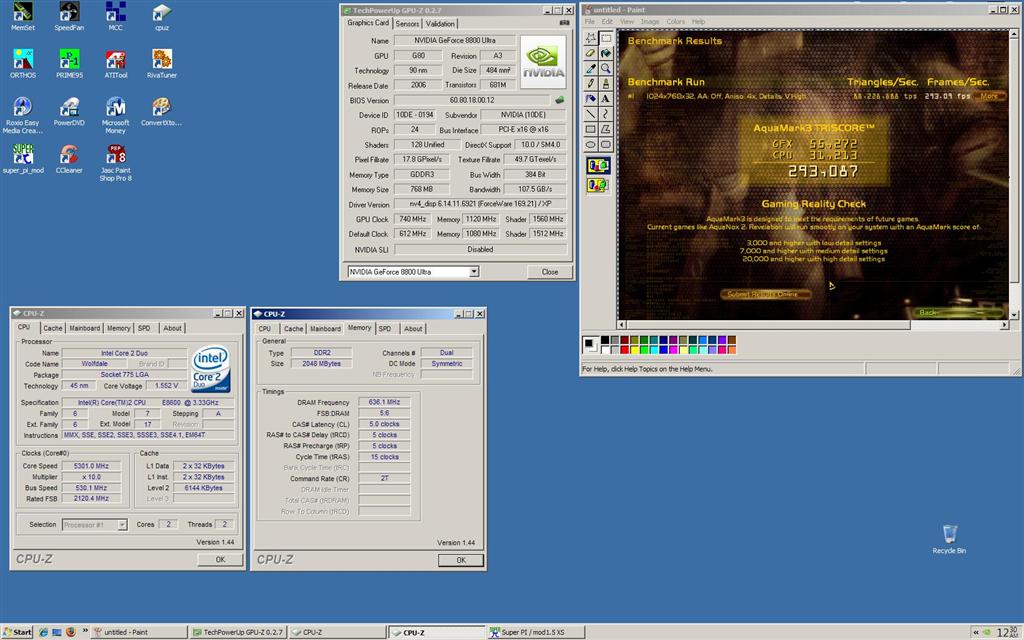This screenshot has width=1024, height=640.
Task: Activate the Pick Color eyedropper tool
Action: click(590, 68)
